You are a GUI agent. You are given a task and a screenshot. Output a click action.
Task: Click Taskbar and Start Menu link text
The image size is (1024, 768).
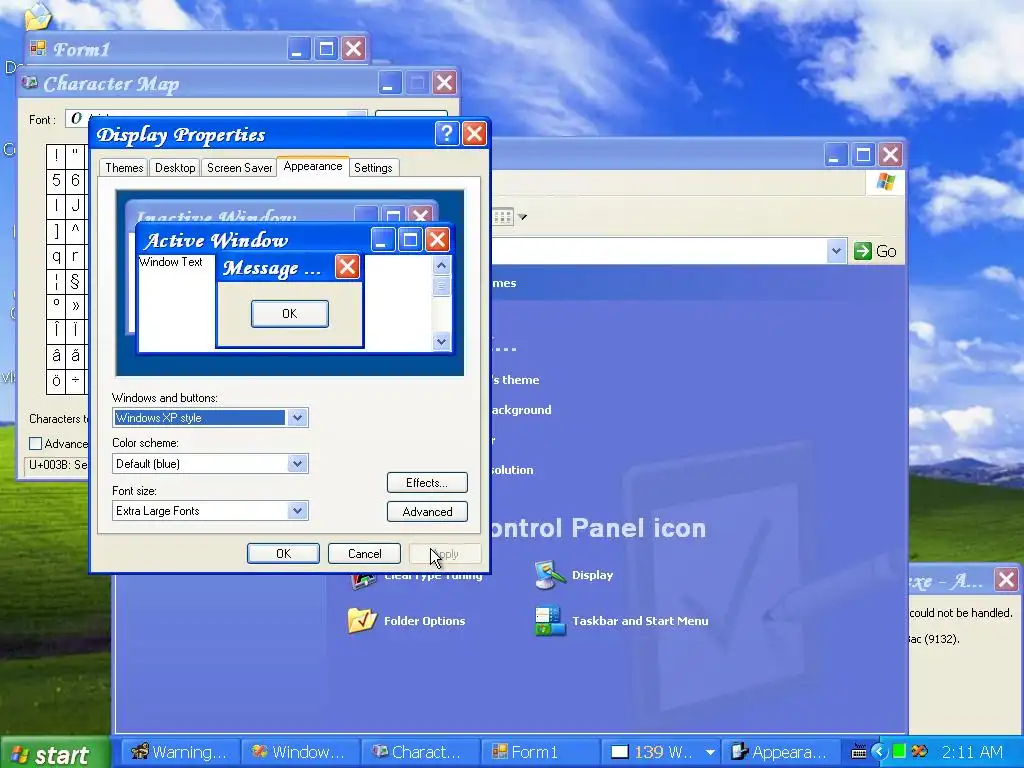[x=640, y=621]
